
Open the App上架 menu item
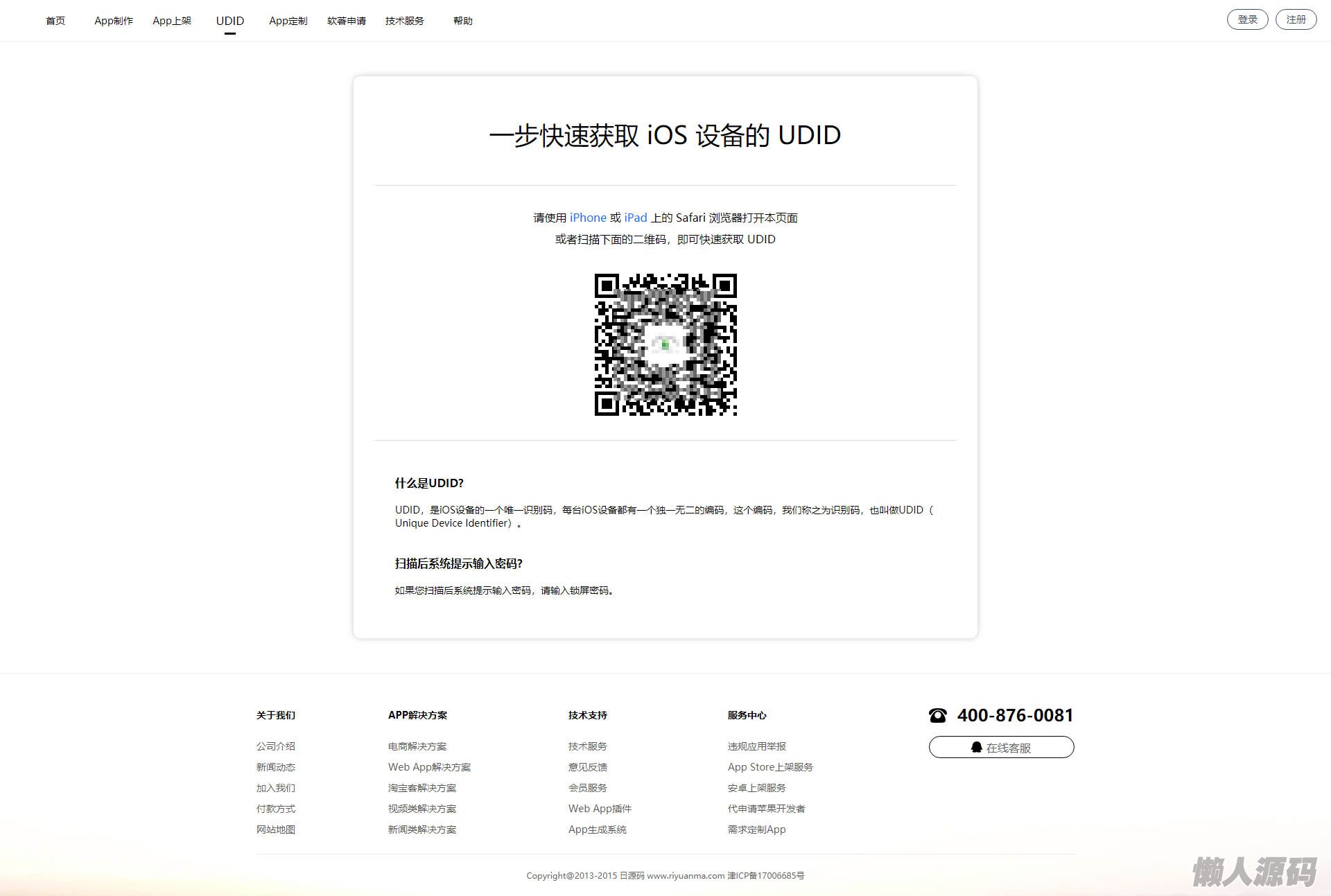172,21
